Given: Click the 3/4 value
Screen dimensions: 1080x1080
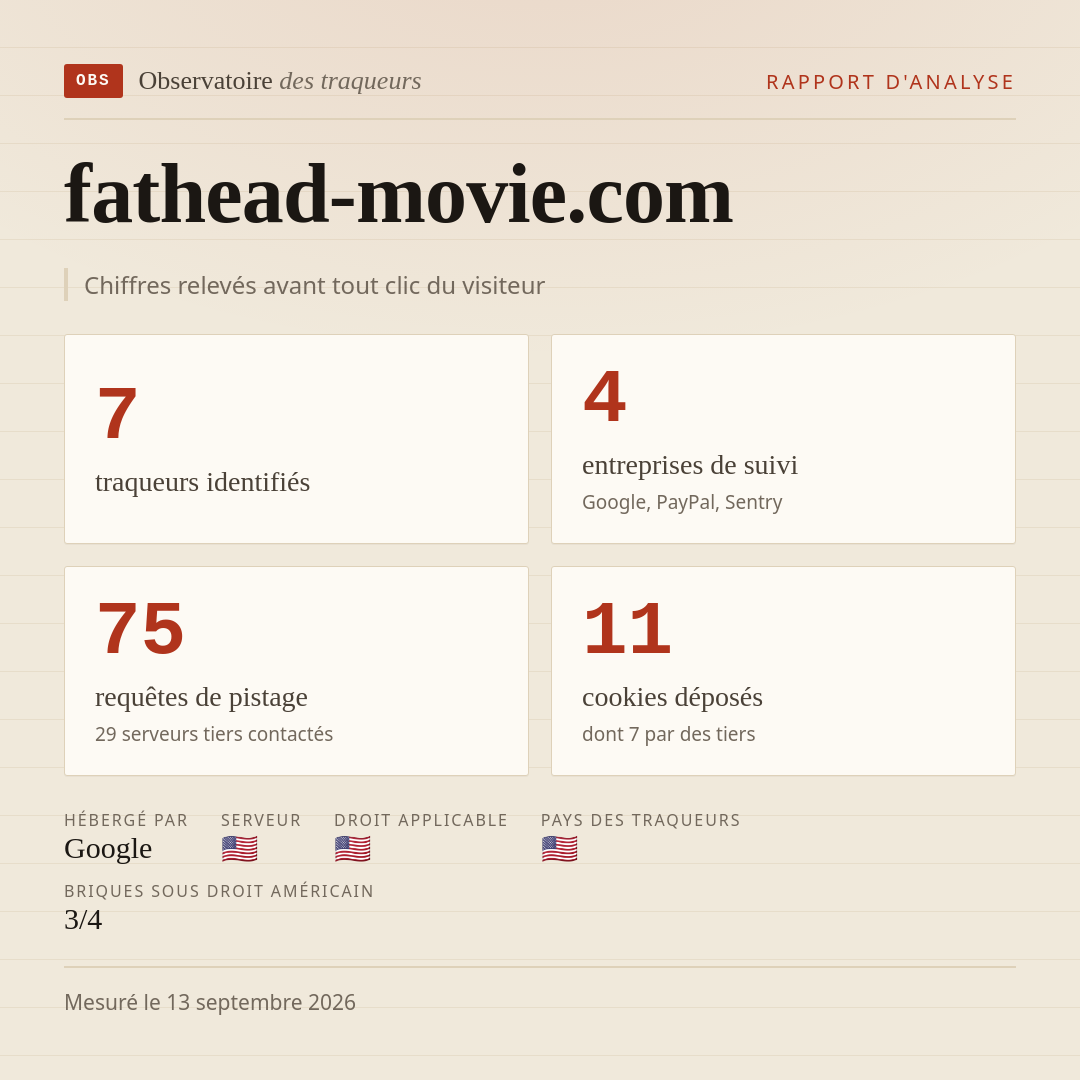Looking at the screenshot, I should tap(83, 920).
